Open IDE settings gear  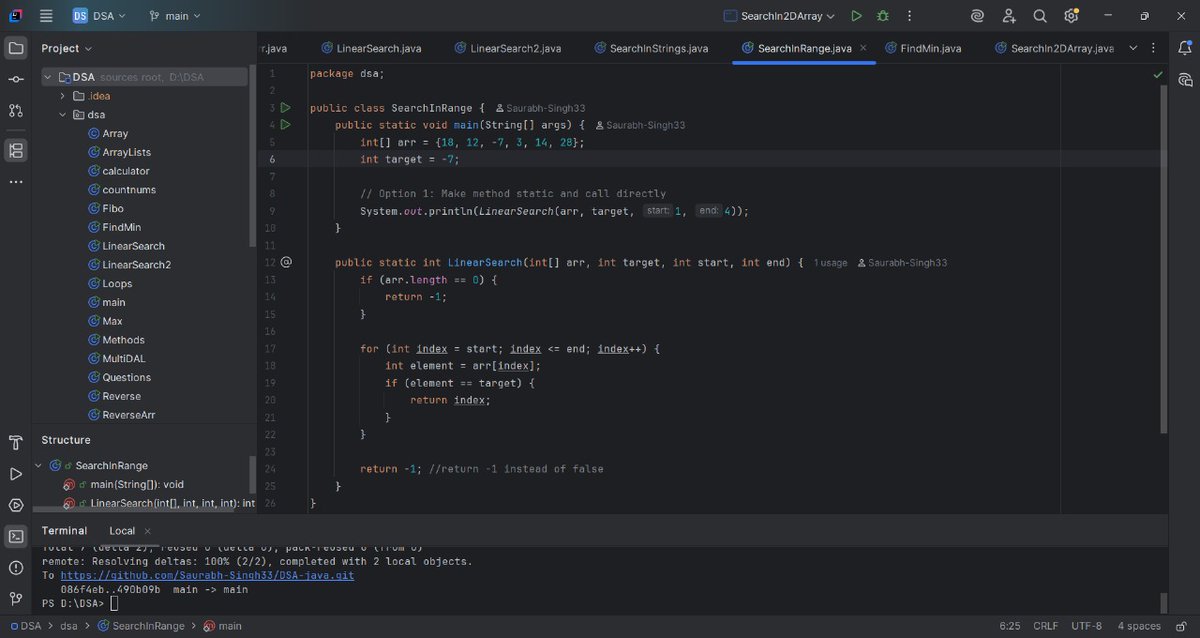(1071, 16)
